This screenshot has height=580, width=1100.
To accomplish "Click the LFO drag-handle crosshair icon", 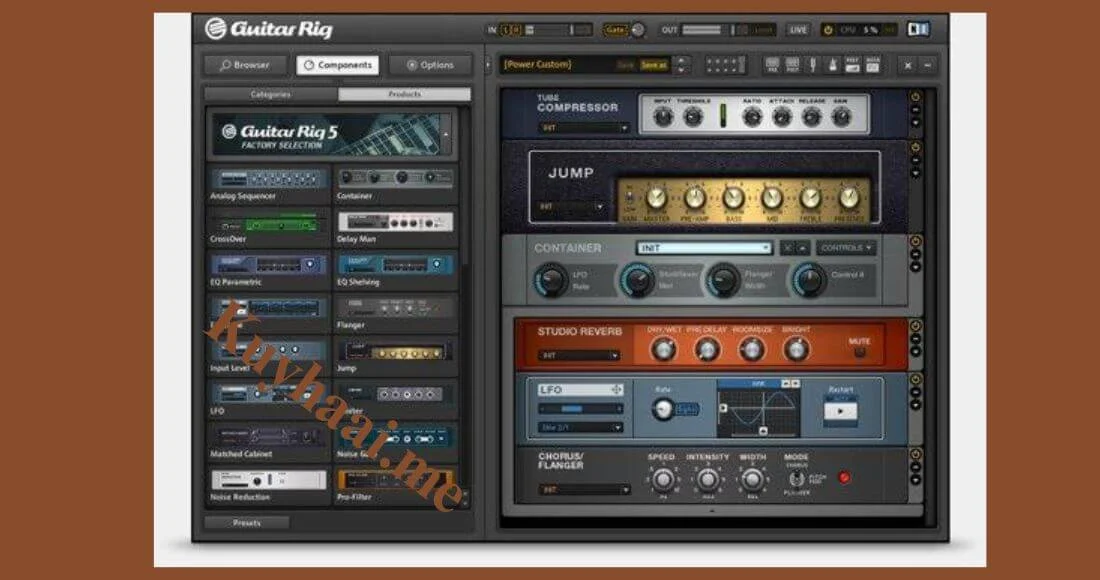I will tap(617, 389).
